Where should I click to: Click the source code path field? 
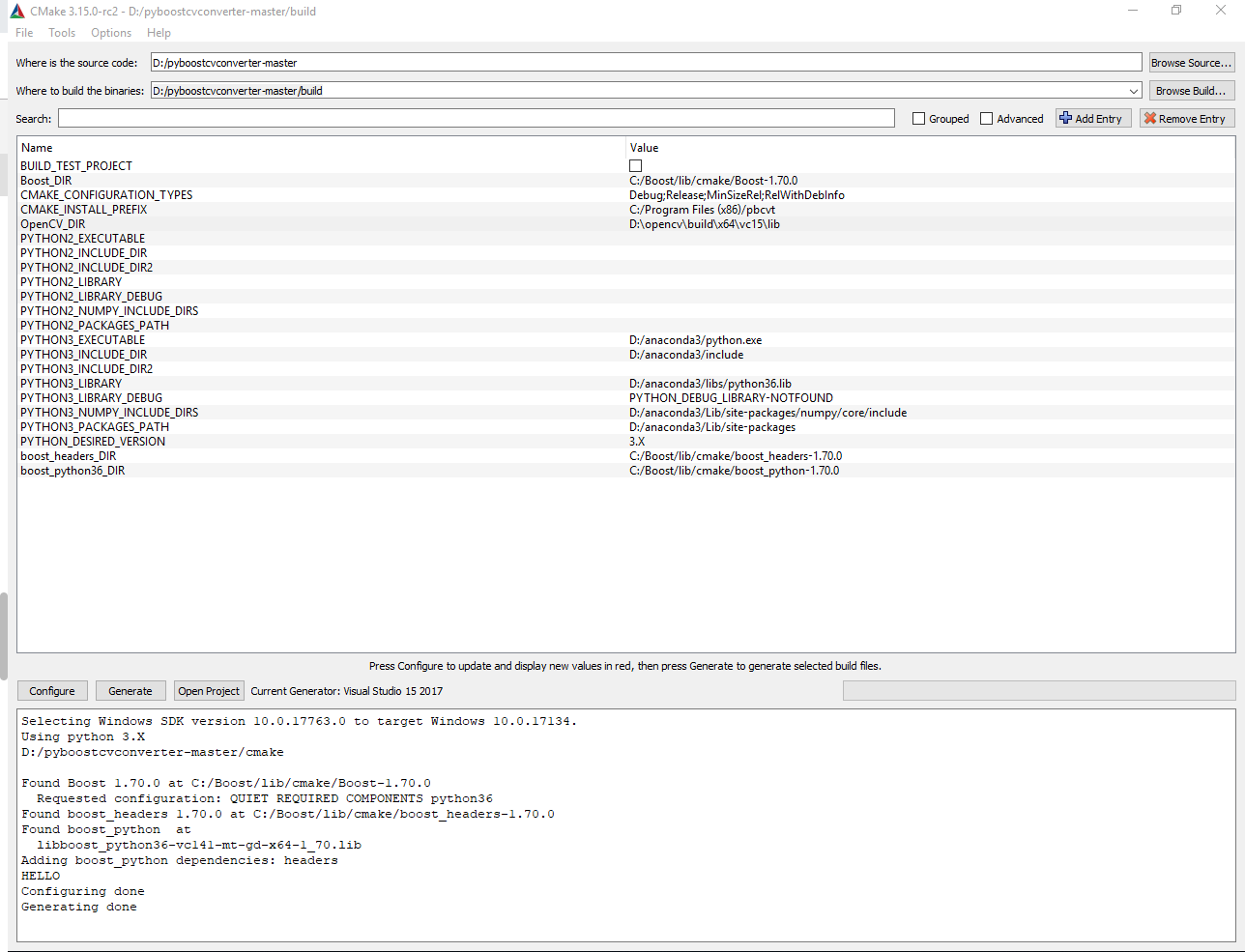[x=646, y=63]
